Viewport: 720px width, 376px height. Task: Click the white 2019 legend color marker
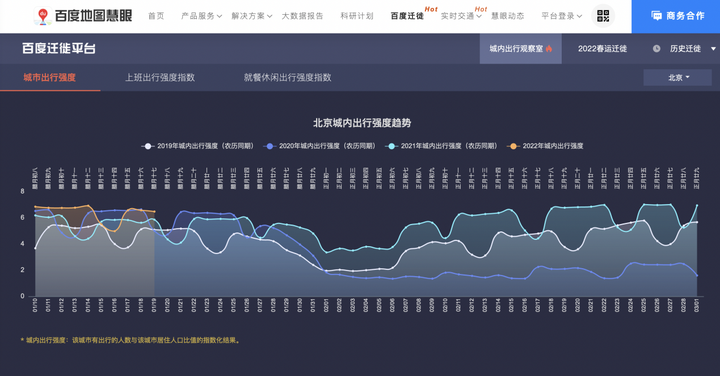click(147, 146)
